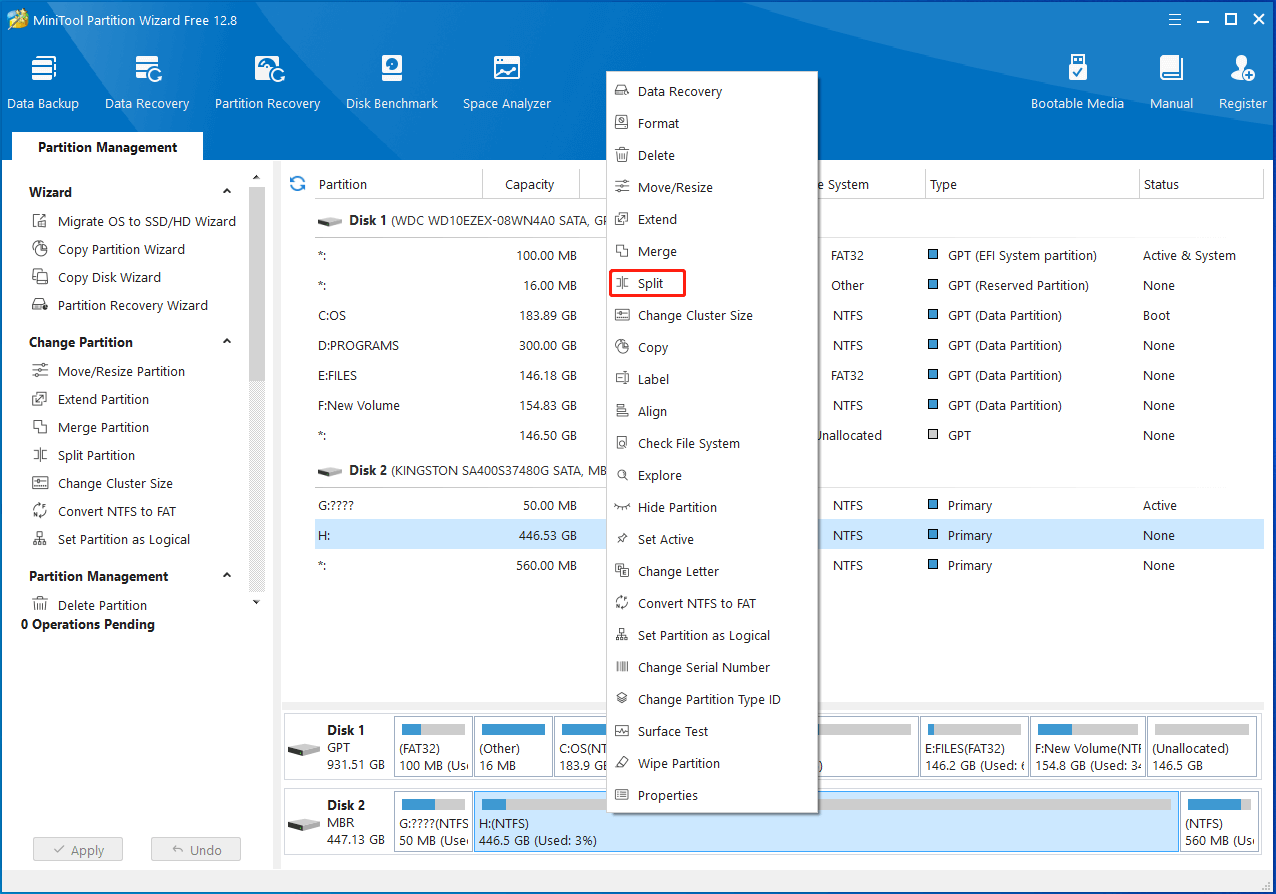Create Bootable Media icon

[1077, 69]
